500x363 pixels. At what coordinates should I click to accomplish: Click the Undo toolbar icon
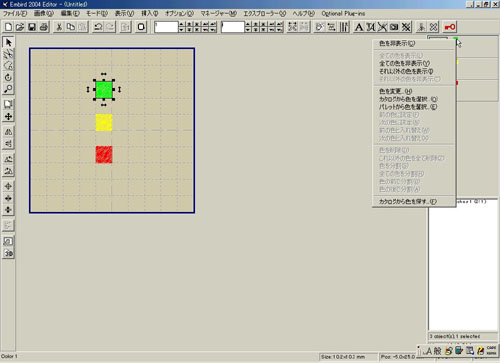pyautogui.click(x=98, y=27)
